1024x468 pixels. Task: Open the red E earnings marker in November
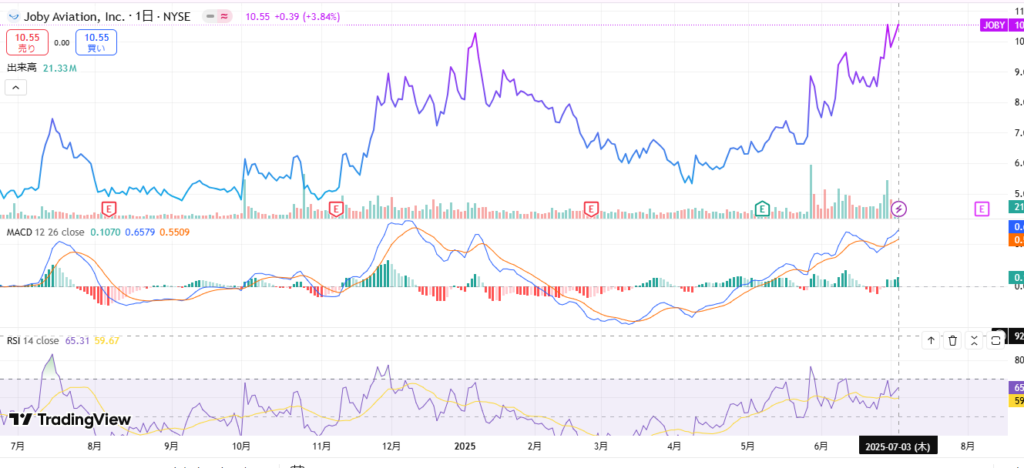[336, 209]
